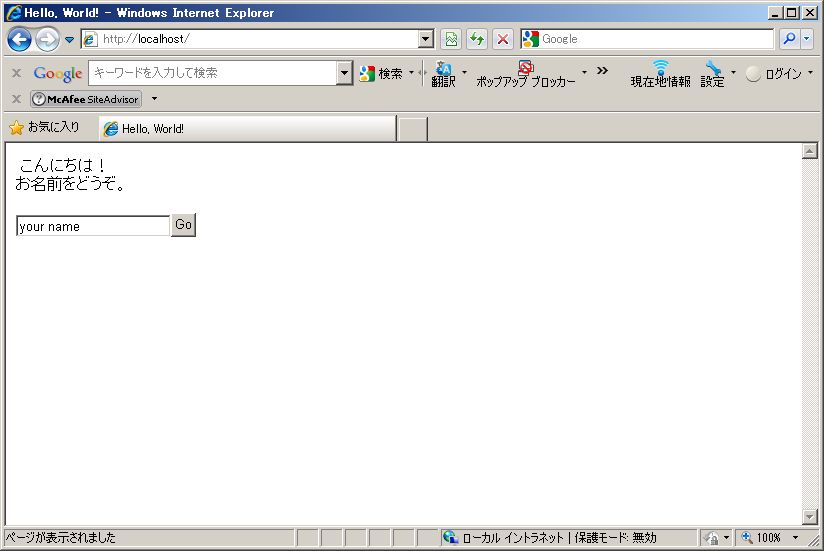824x551 pixels.
Task: Open the 設定 wrench settings icon
Action: tap(713, 74)
